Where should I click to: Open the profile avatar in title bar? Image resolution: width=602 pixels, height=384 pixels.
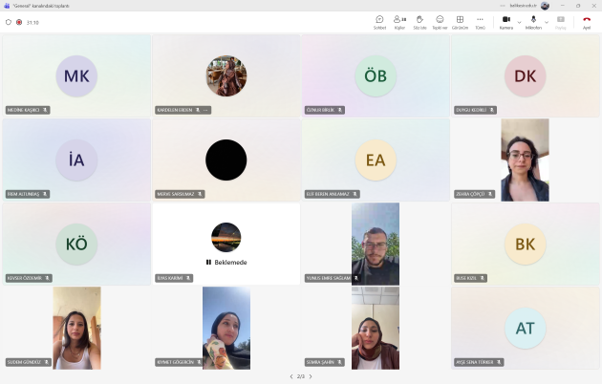click(x=545, y=6)
